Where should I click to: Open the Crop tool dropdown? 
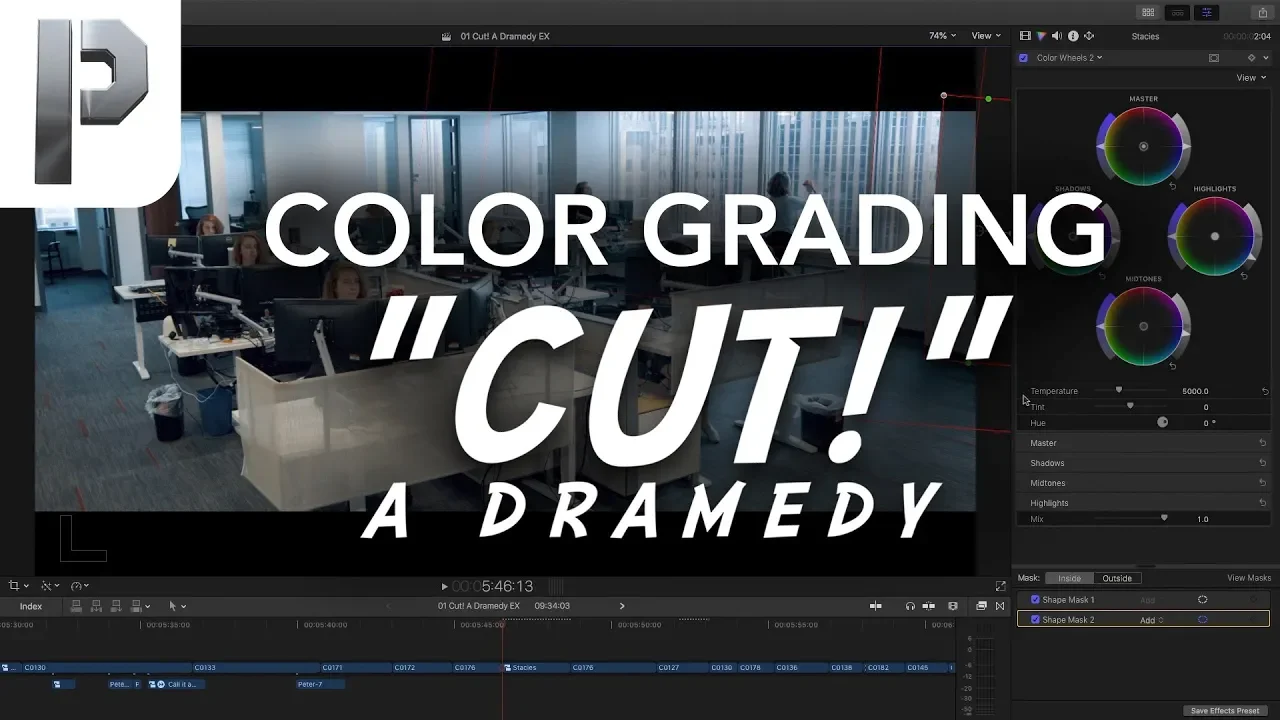(x=18, y=586)
